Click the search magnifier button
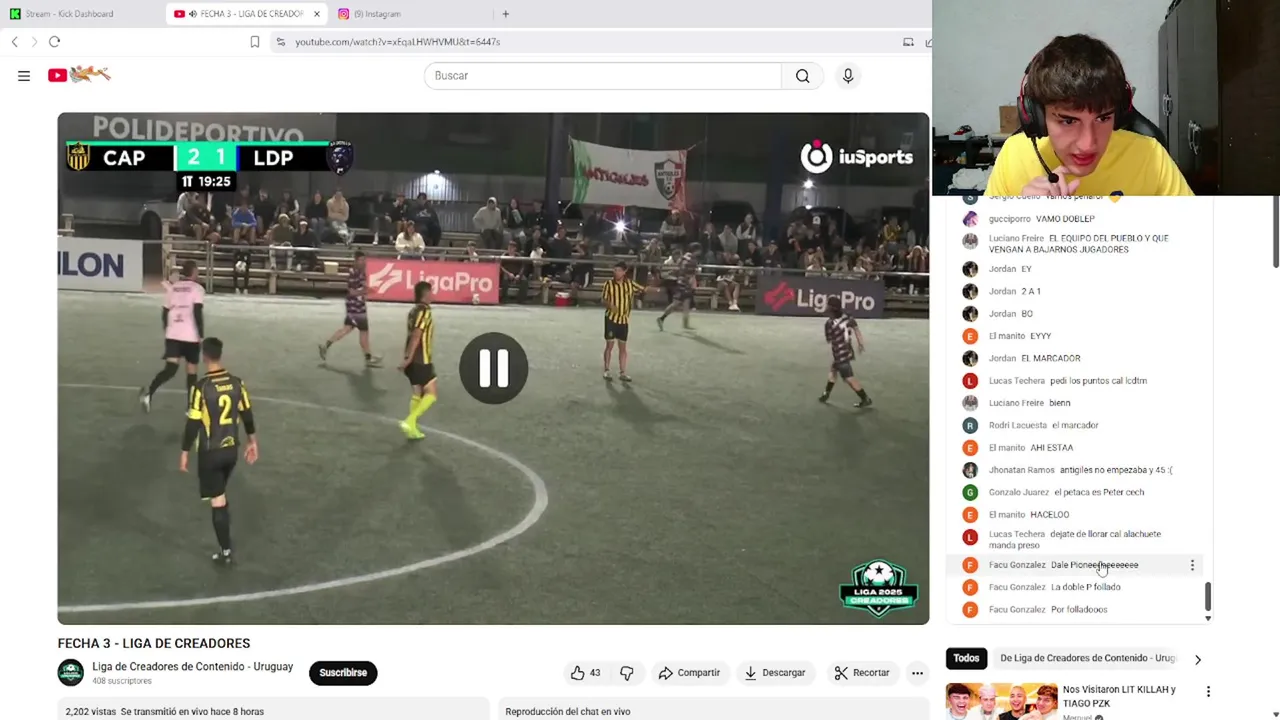This screenshot has height=720, width=1280. [x=802, y=76]
